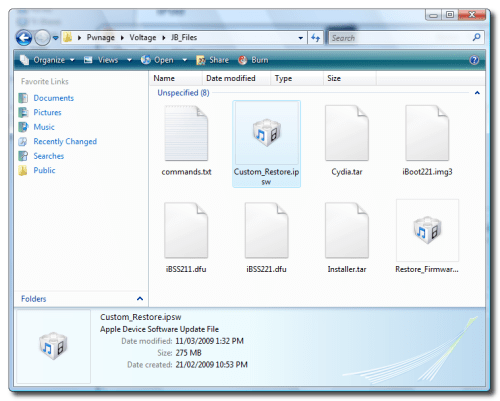Open Searches favorite link
Image resolution: width=500 pixels, height=401 pixels.
(x=49, y=156)
